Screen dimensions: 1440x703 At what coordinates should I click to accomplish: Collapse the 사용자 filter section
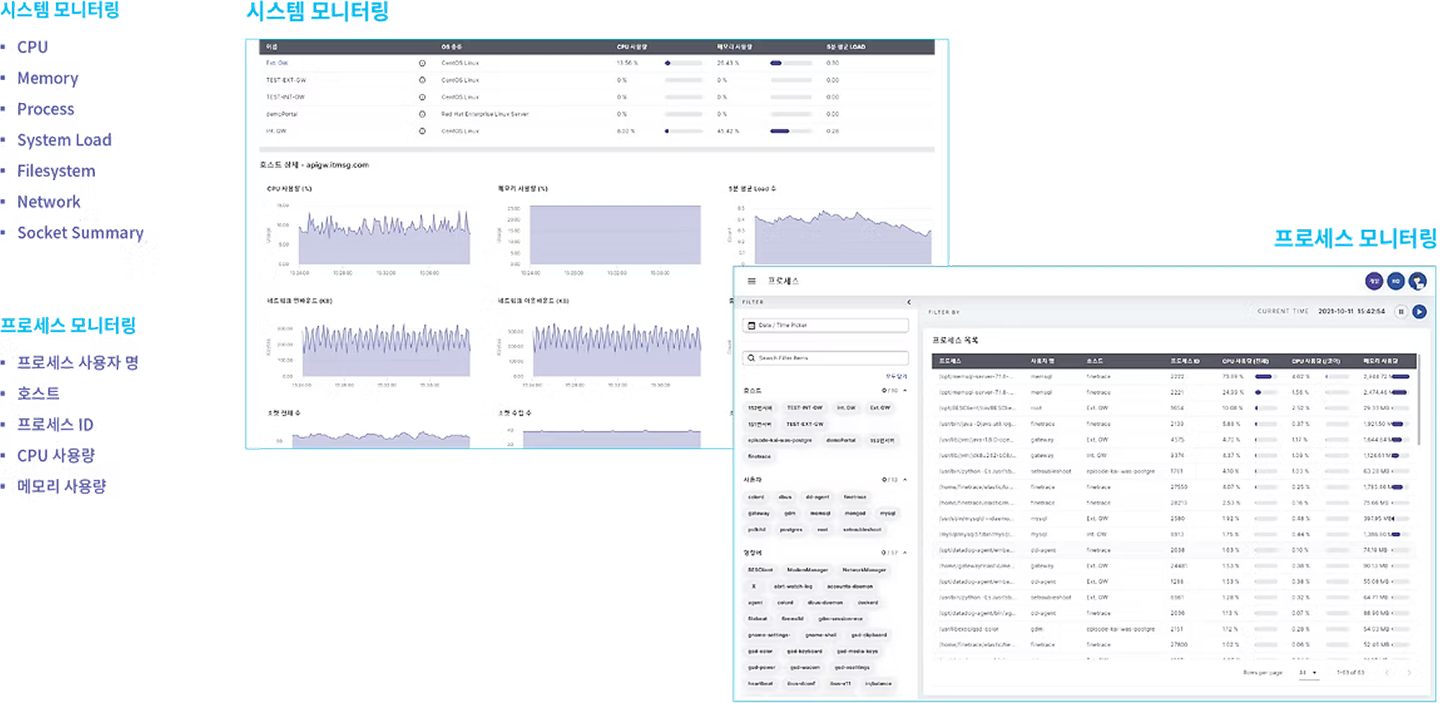click(905, 479)
